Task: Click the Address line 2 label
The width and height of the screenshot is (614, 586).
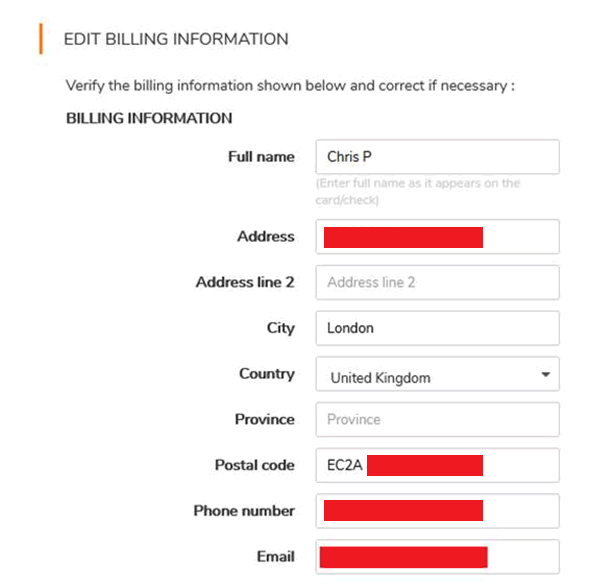Action: pos(245,282)
